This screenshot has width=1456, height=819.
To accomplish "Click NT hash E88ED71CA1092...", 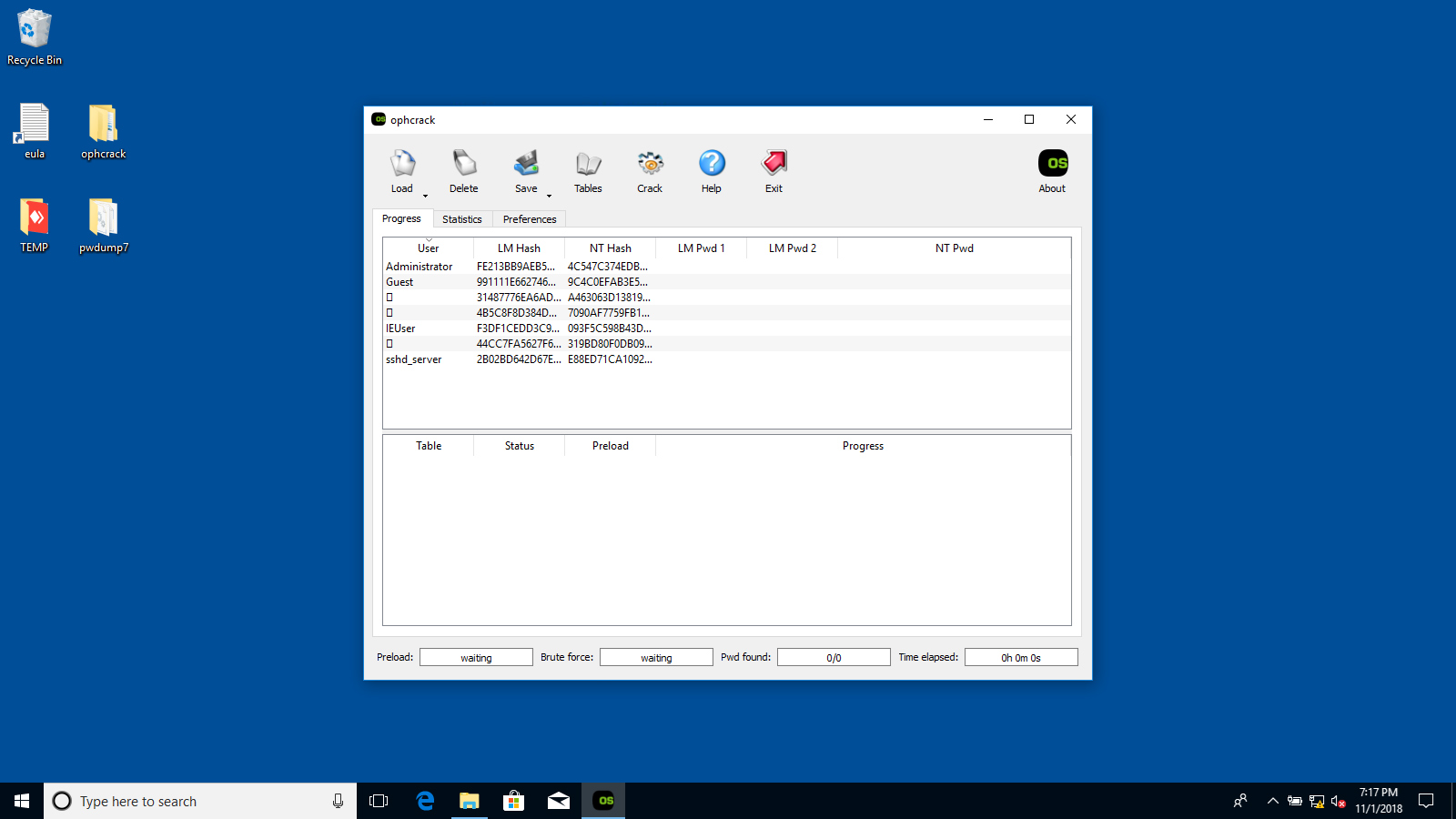I will 610,359.
